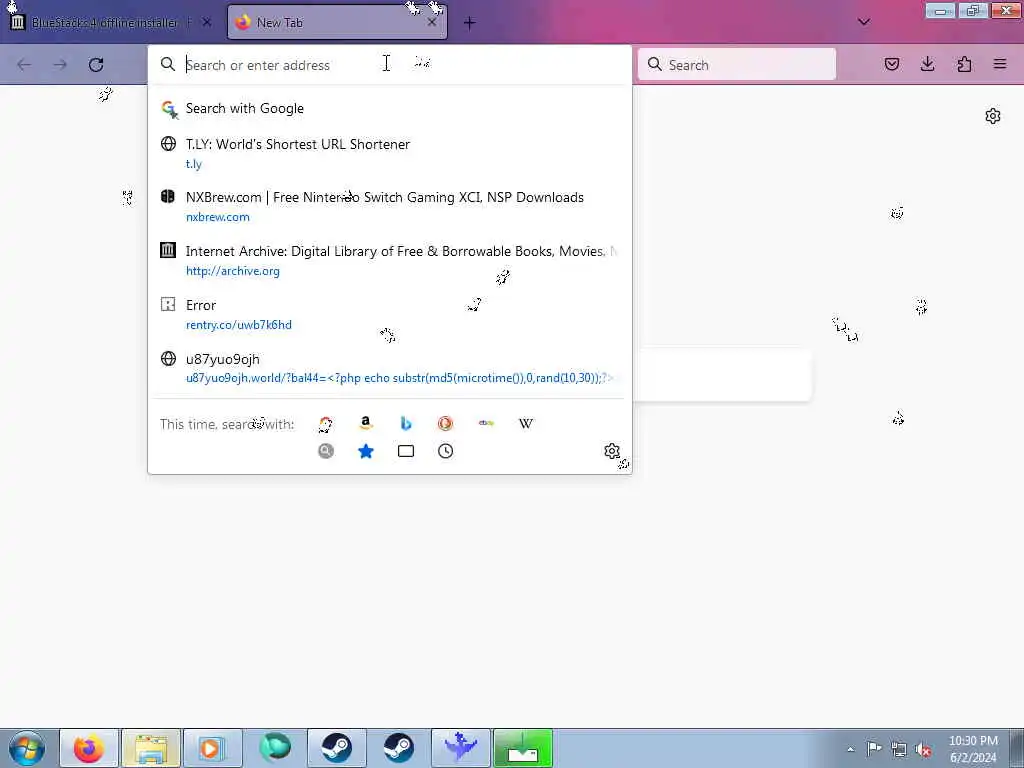This screenshot has width=1024, height=768.
Task: Open the Downloads panel
Action: pyautogui.click(x=927, y=64)
